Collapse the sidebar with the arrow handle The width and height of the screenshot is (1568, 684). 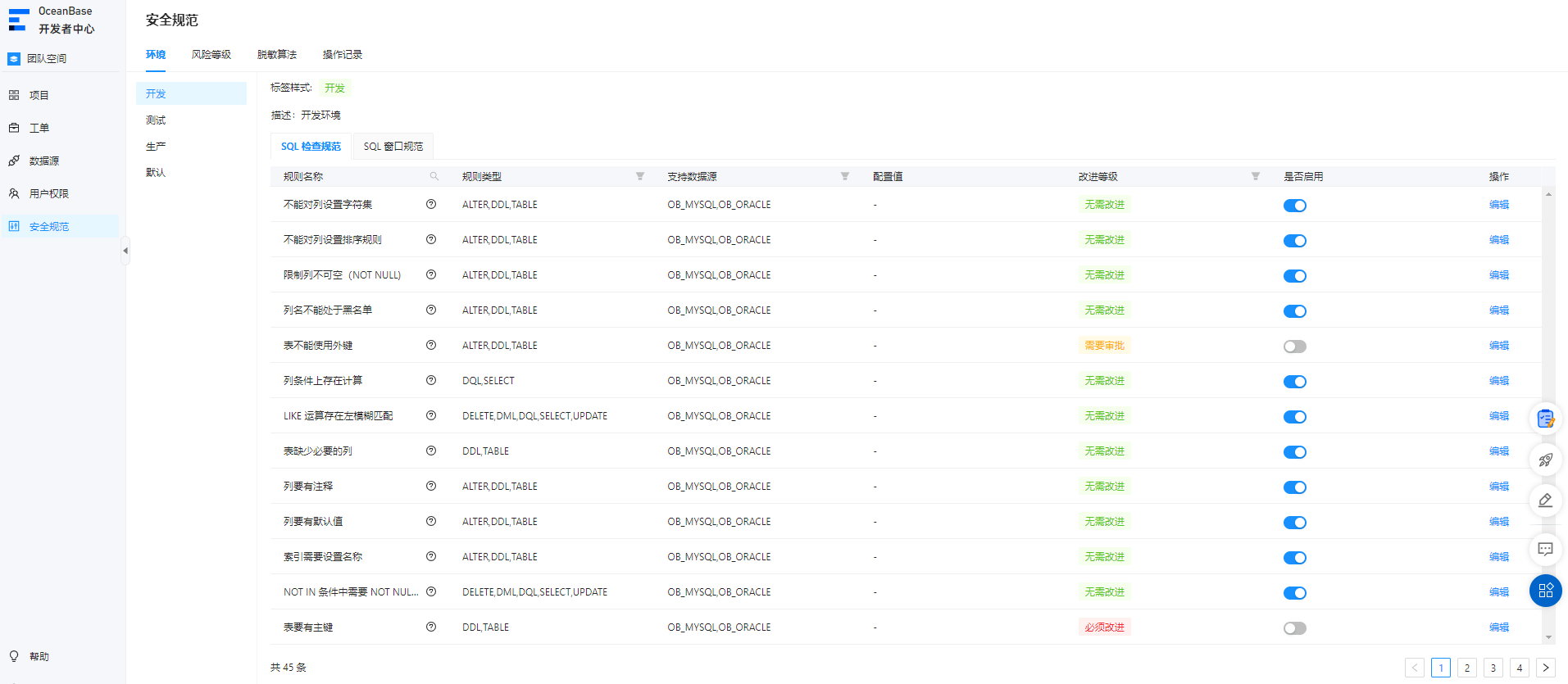(x=125, y=251)
